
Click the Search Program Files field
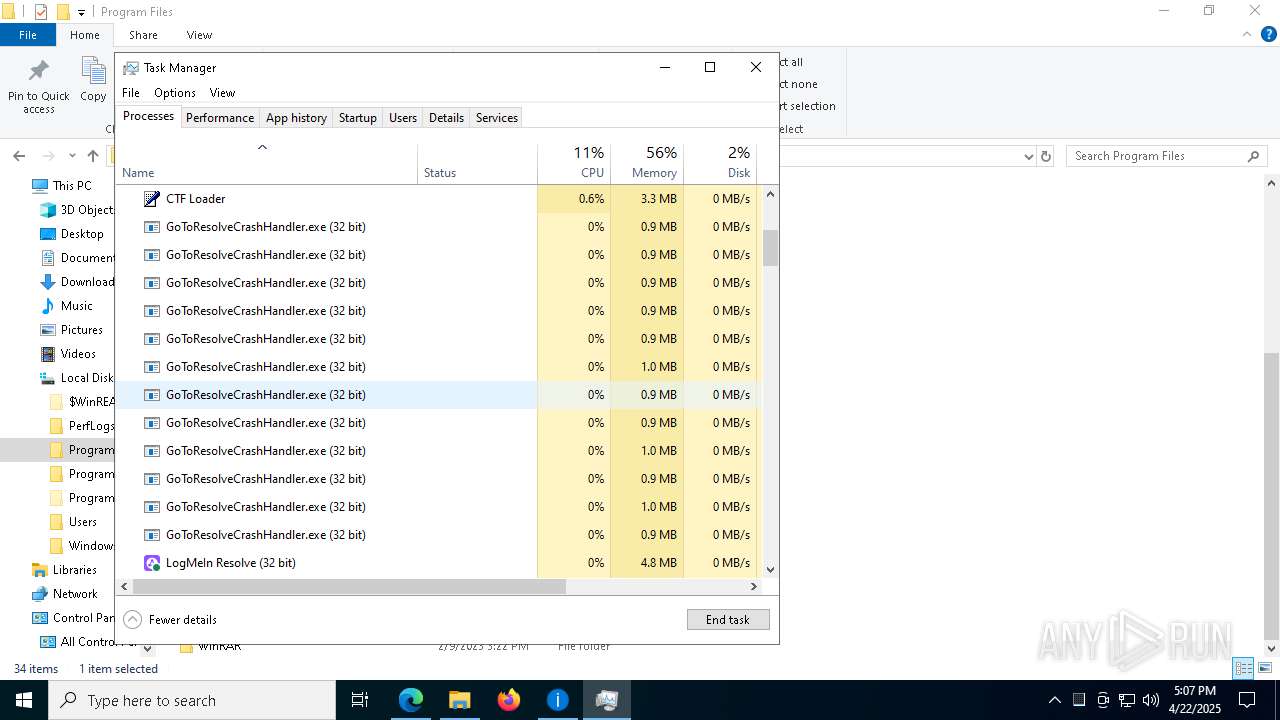1166,156
